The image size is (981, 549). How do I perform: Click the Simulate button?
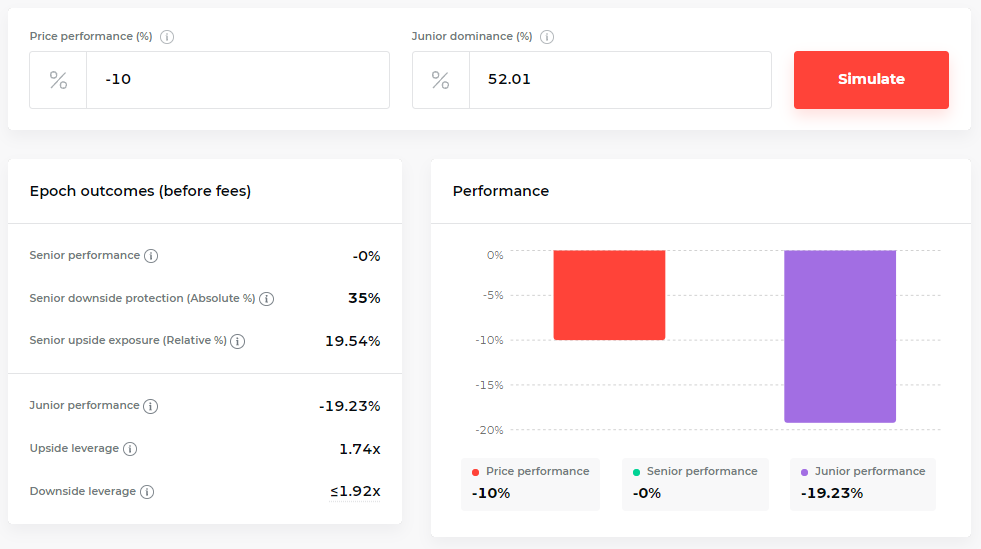click(871, 79)
